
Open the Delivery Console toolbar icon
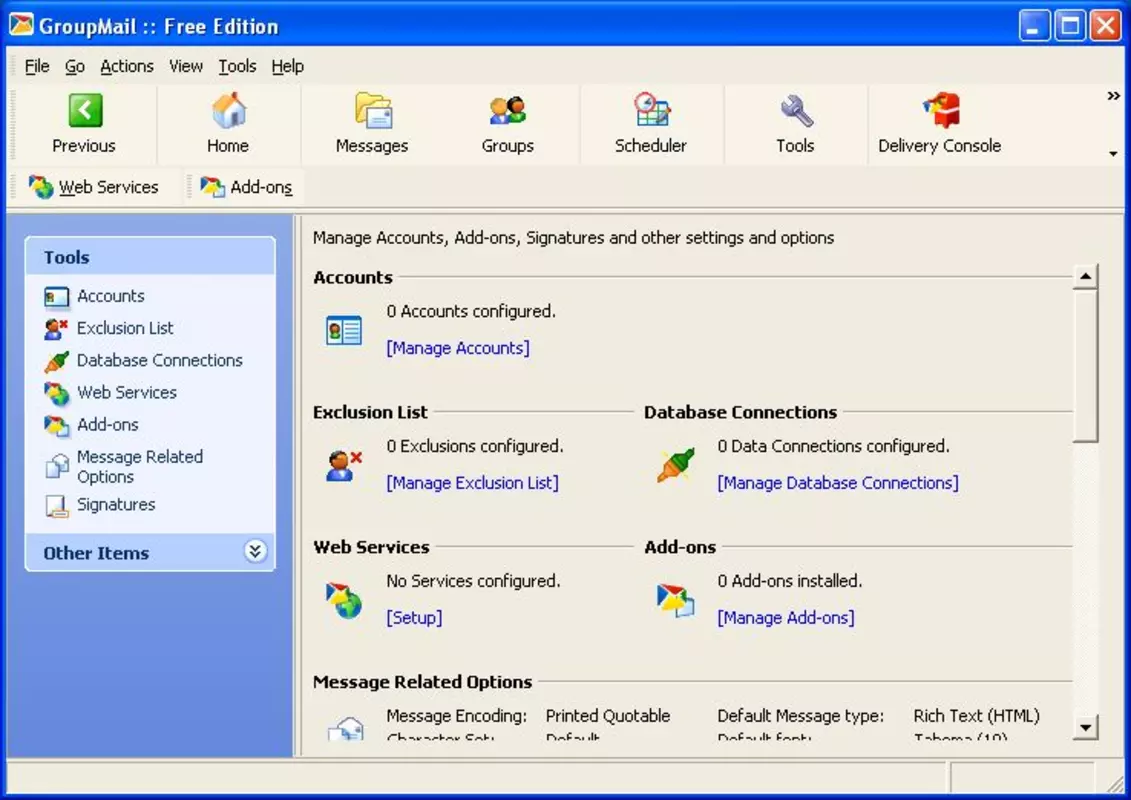coord(939,123)
